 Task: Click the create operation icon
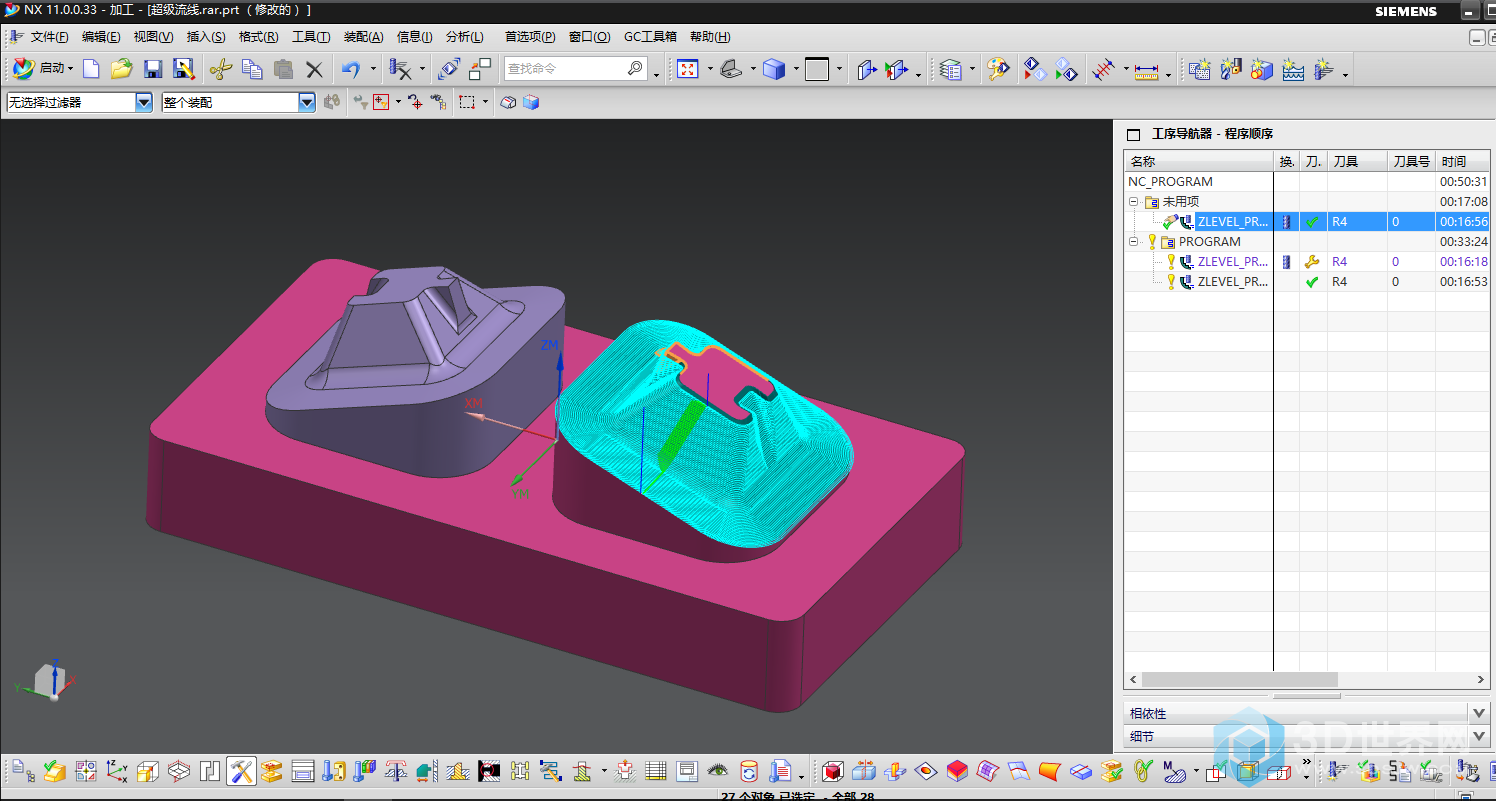(x=1324, y=69)
